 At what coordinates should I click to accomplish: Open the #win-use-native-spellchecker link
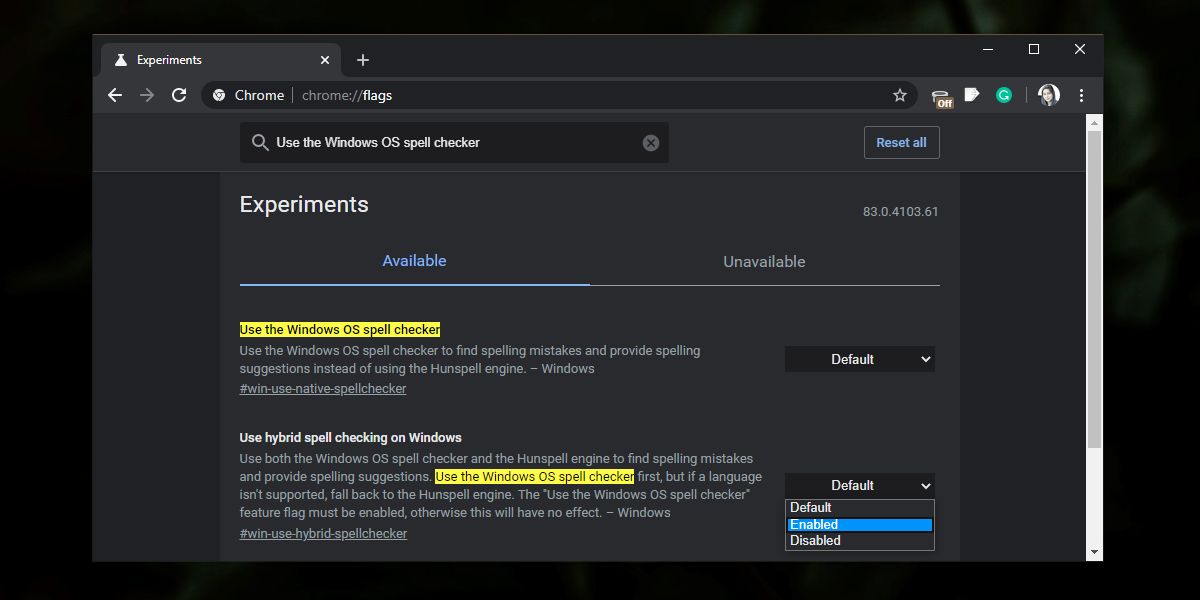pyautogui.click(x=323, y=388)
